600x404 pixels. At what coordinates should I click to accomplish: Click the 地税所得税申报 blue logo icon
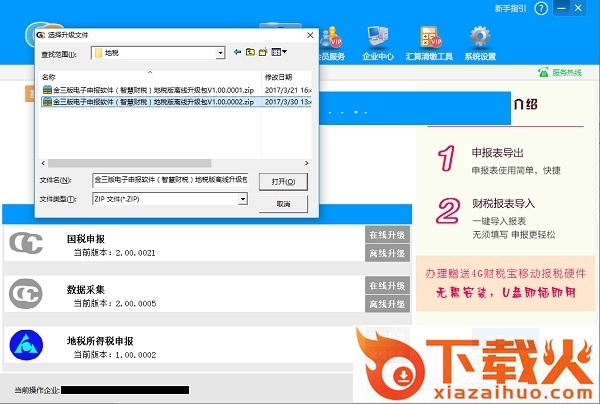coord(26,345)
